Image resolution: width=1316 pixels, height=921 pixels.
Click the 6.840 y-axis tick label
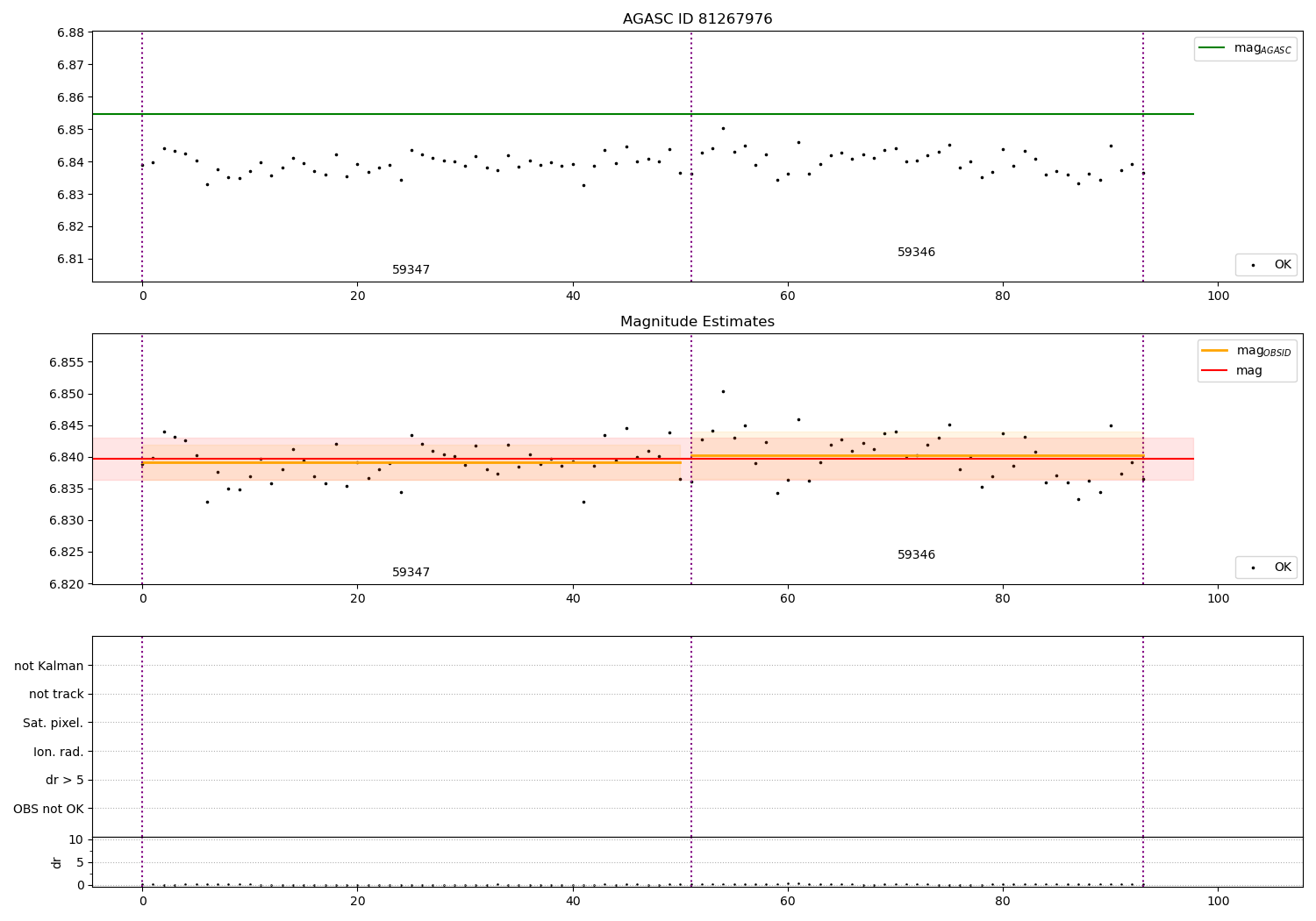[67, 457]
